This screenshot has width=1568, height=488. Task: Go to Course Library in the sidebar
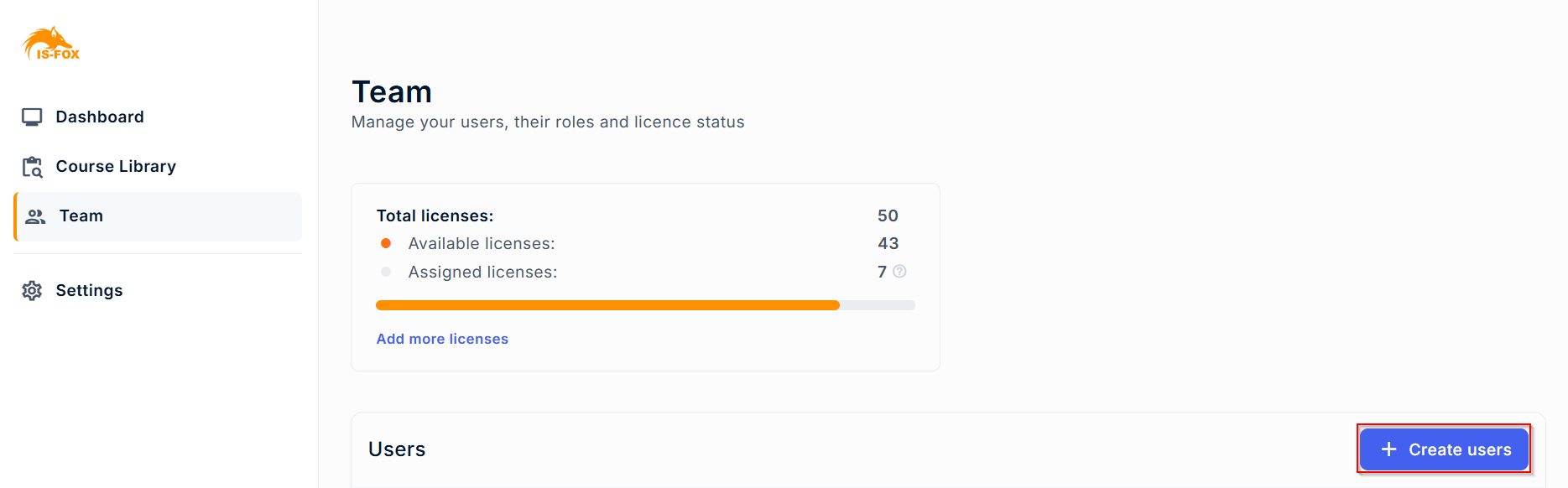click(116, 167)
